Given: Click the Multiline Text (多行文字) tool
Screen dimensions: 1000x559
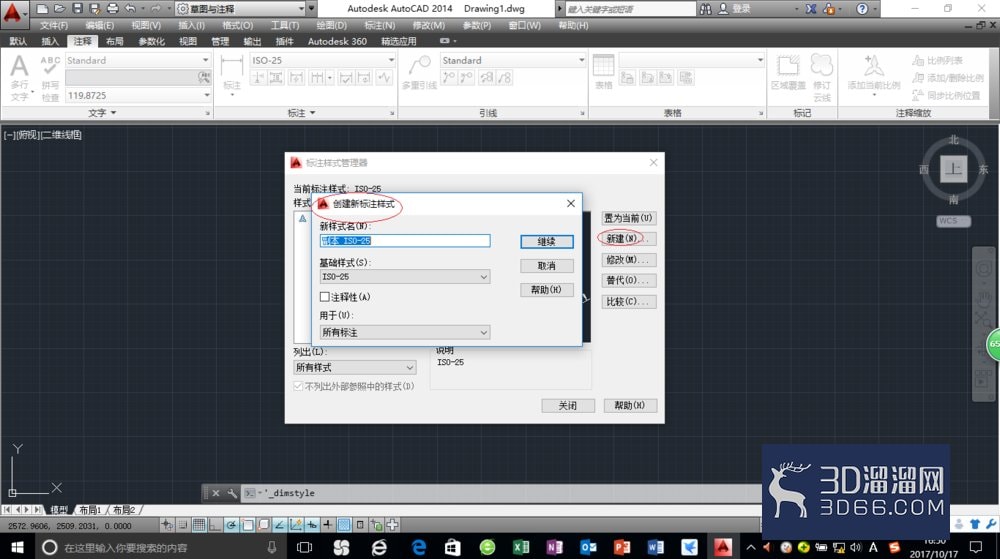Looking at the screenshot, I should [x=20, y=78].
